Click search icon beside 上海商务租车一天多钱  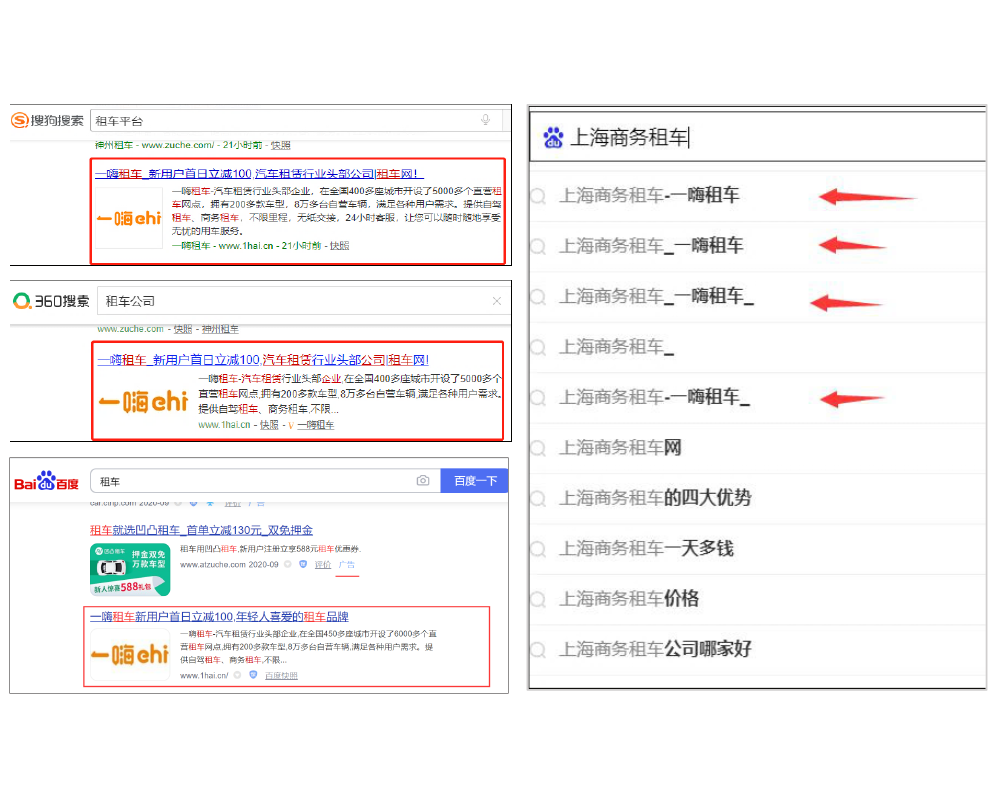[x=538, y=549]
